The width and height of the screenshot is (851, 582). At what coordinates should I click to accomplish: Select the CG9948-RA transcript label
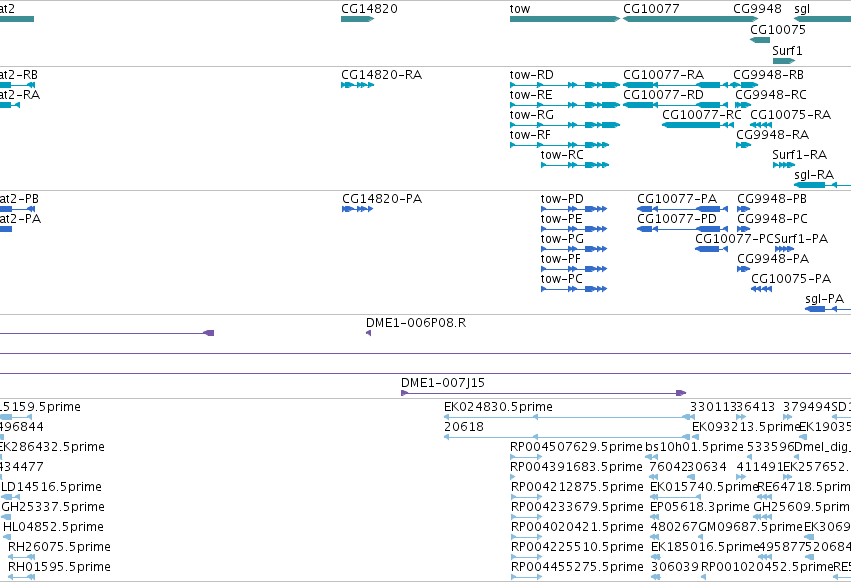pos(772,135)
